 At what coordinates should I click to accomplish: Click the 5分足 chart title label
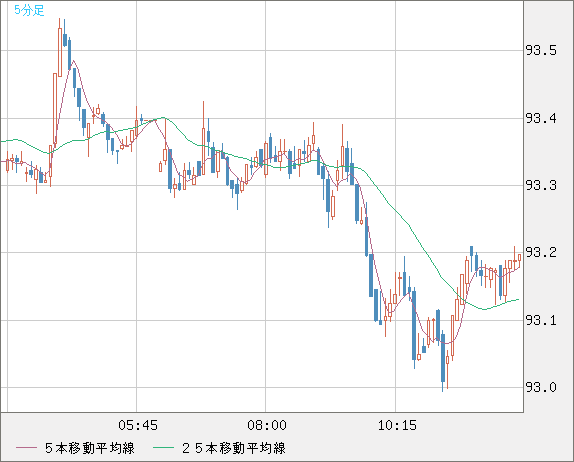pyautogui.click(x=29, y=10)
